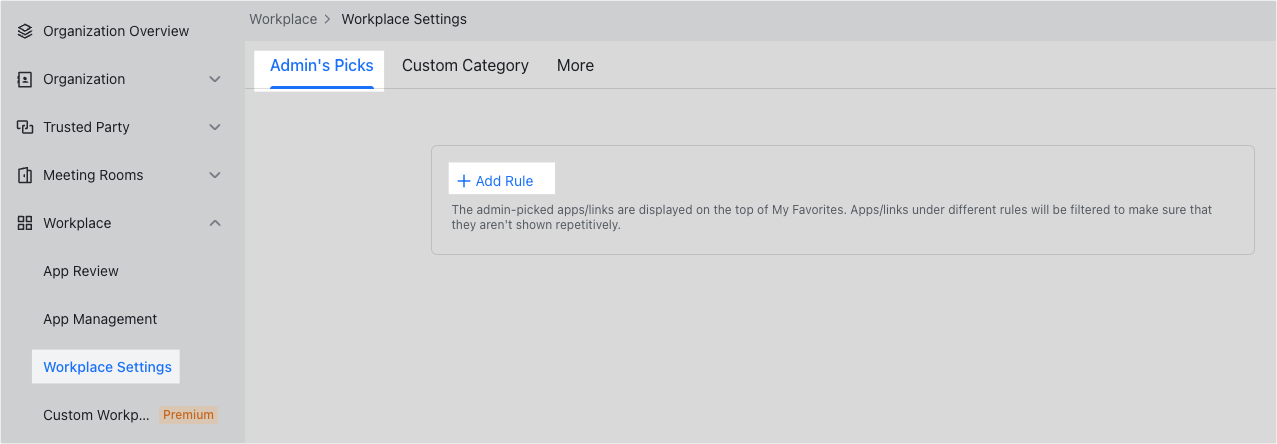Screen dimensions: 1277x444
Task: Collapse the Workplace section chevron
Action: point(215,223)
